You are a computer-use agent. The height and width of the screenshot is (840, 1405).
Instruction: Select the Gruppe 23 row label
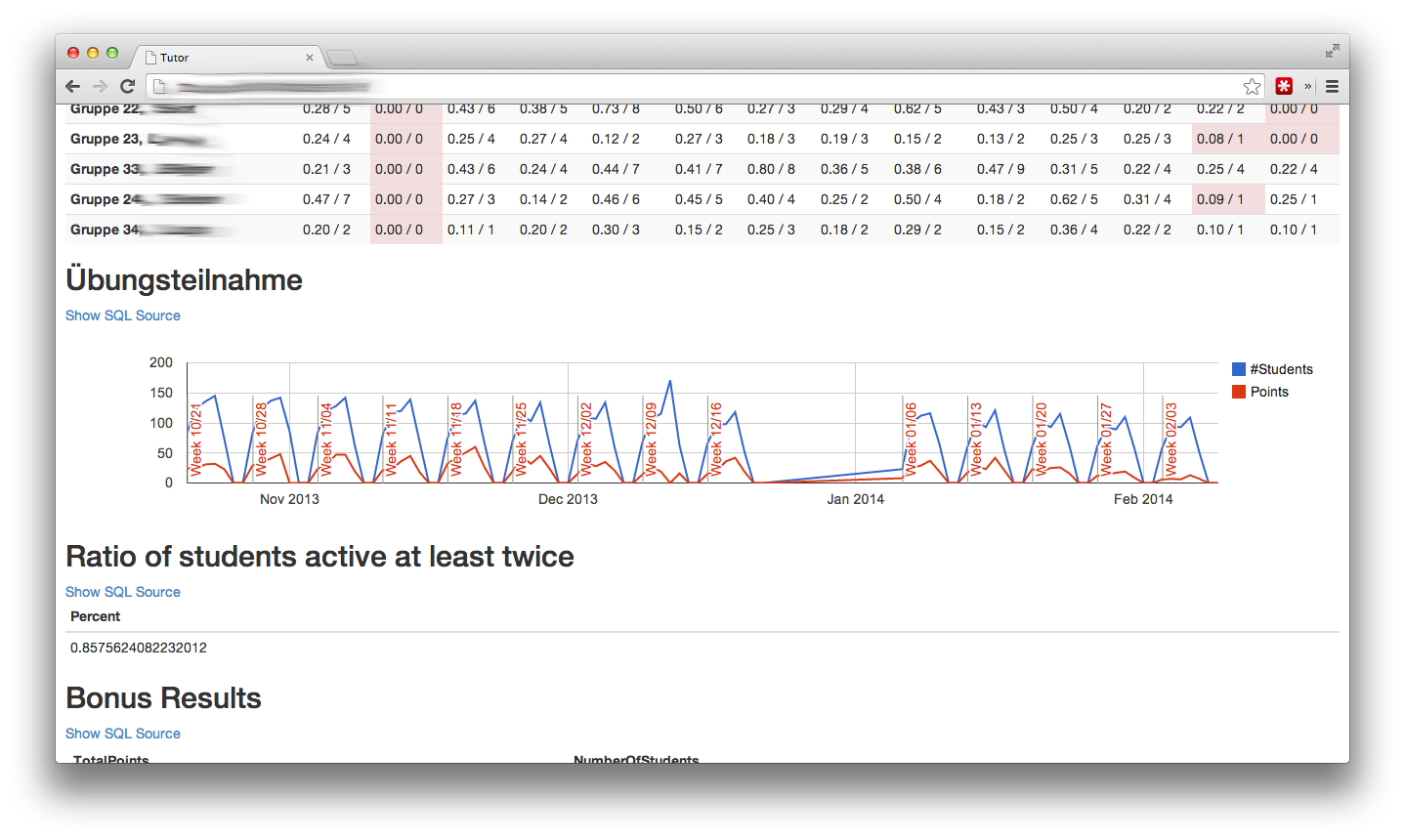tap(106, 139)
